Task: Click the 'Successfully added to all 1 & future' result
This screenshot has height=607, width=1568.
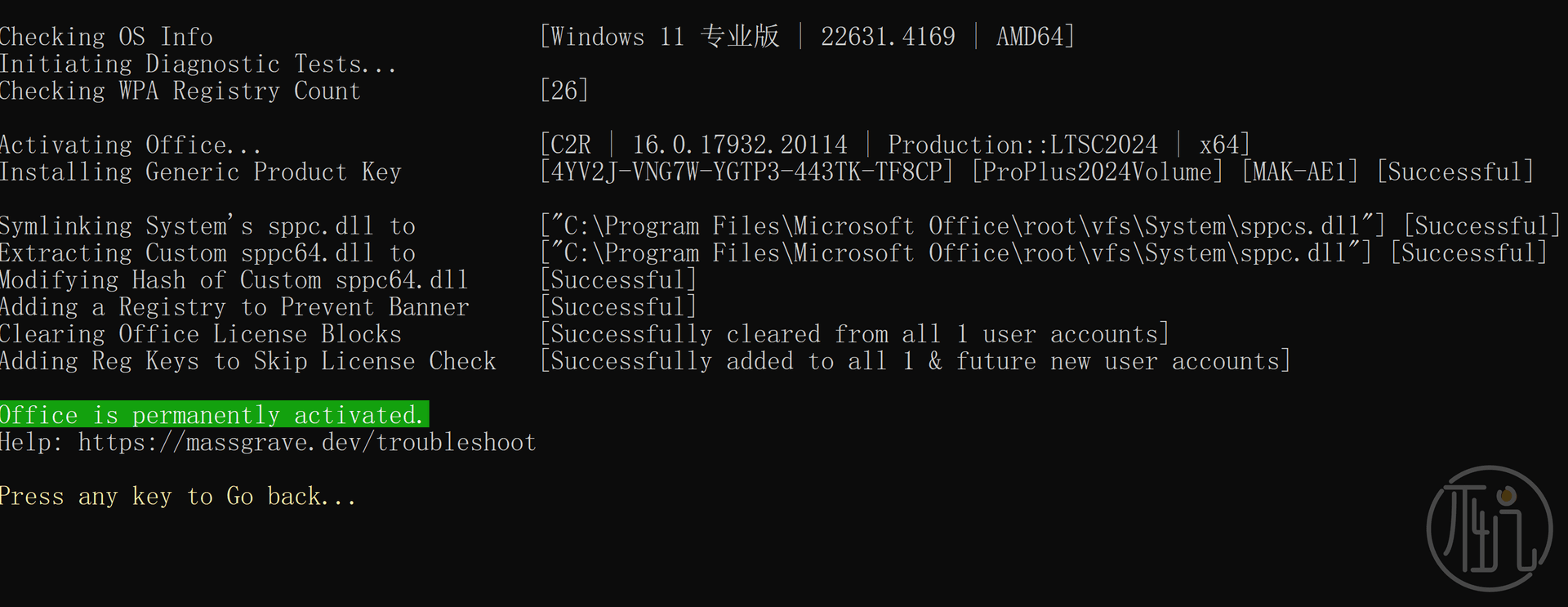Action: (x=915, y=361)
